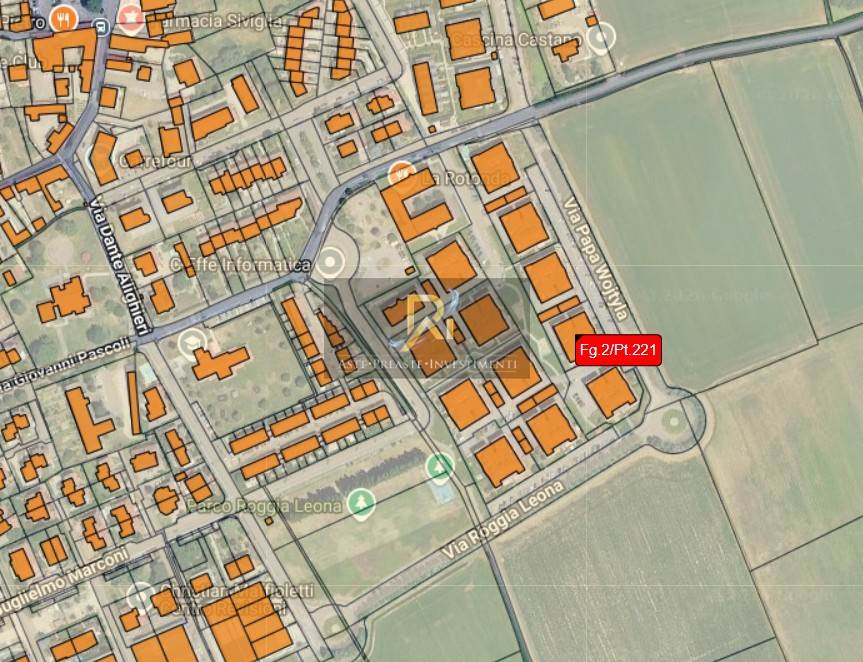
Task: Select the orange building below the Fg.2/Pt.221 label
Action: [x=610, y=393]
